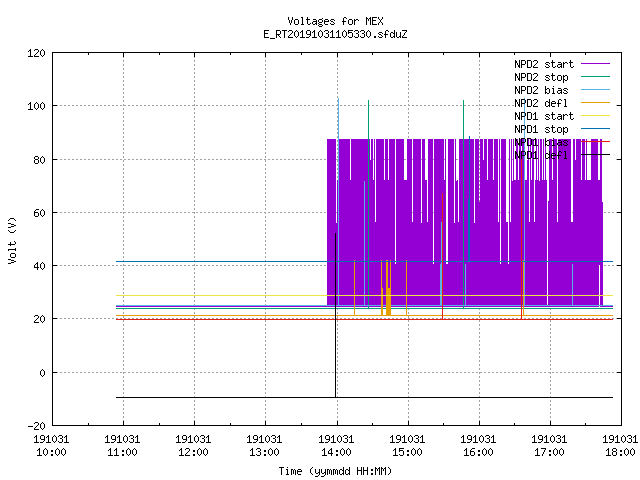Click the x-axis tick label 15:00
640x480 pixels.
click(x=407, y=452)
